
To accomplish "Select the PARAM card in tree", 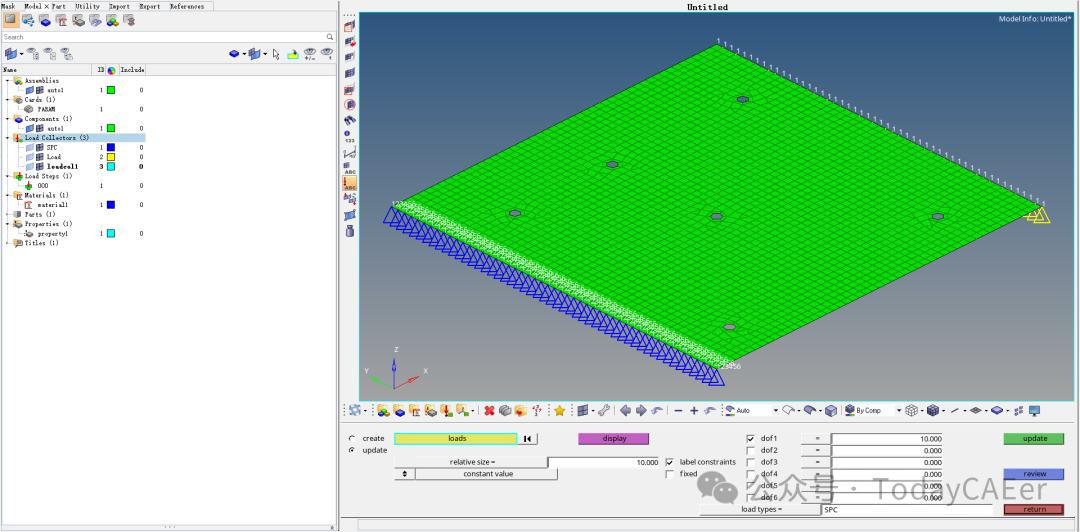I will tap(46, 109).
